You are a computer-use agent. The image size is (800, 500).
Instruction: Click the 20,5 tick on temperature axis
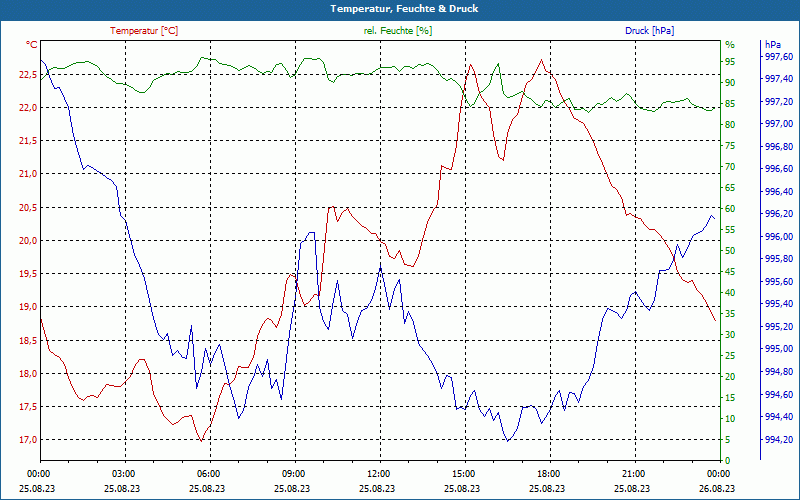tap(28, 207)
